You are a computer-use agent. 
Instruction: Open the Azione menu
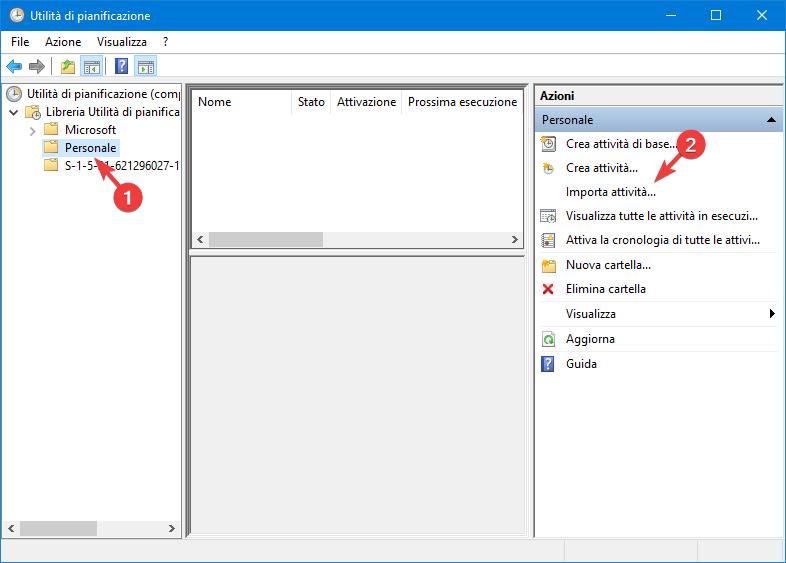[63, 42]
